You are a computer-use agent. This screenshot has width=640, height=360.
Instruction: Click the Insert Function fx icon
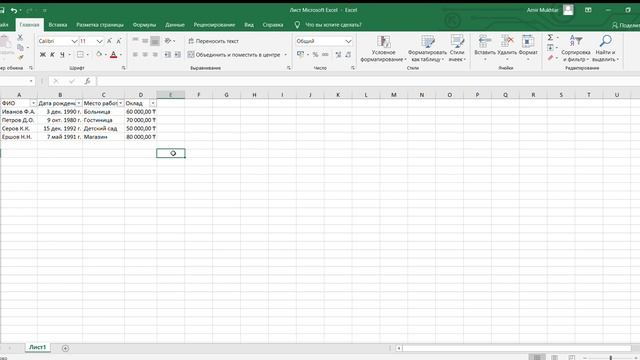(x=87, y=81)
